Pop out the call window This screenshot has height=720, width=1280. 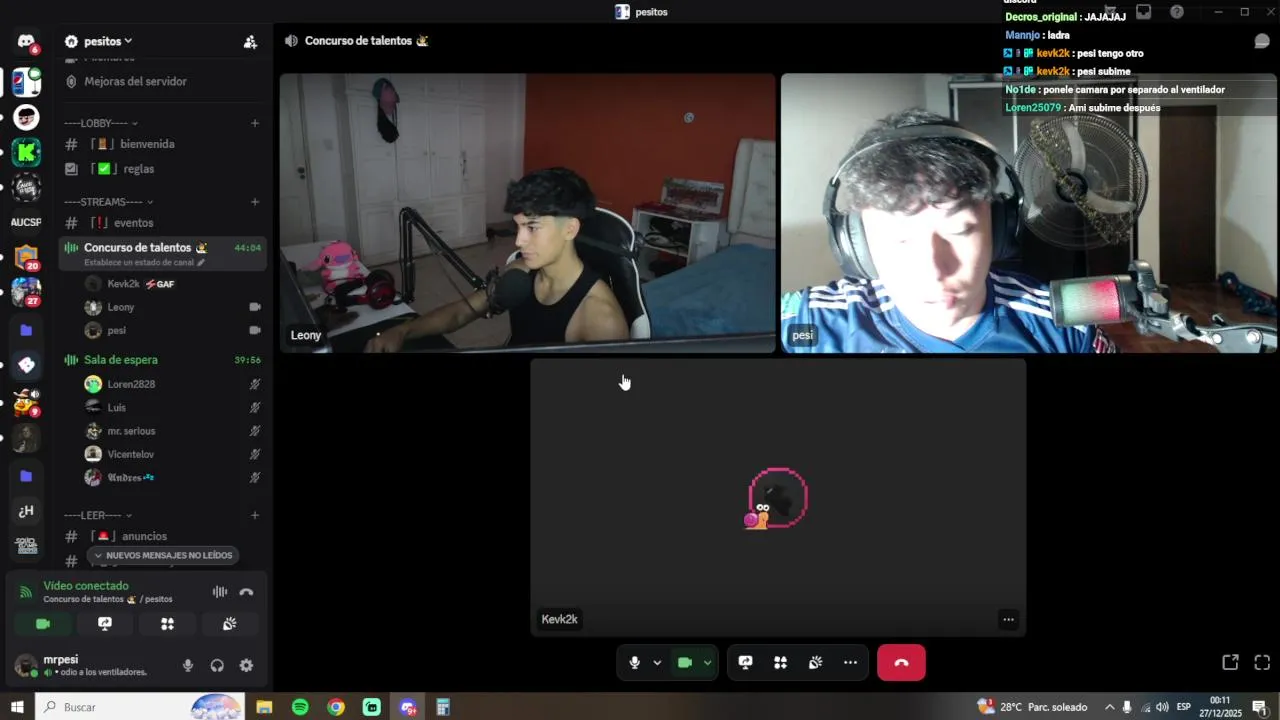1230,662
